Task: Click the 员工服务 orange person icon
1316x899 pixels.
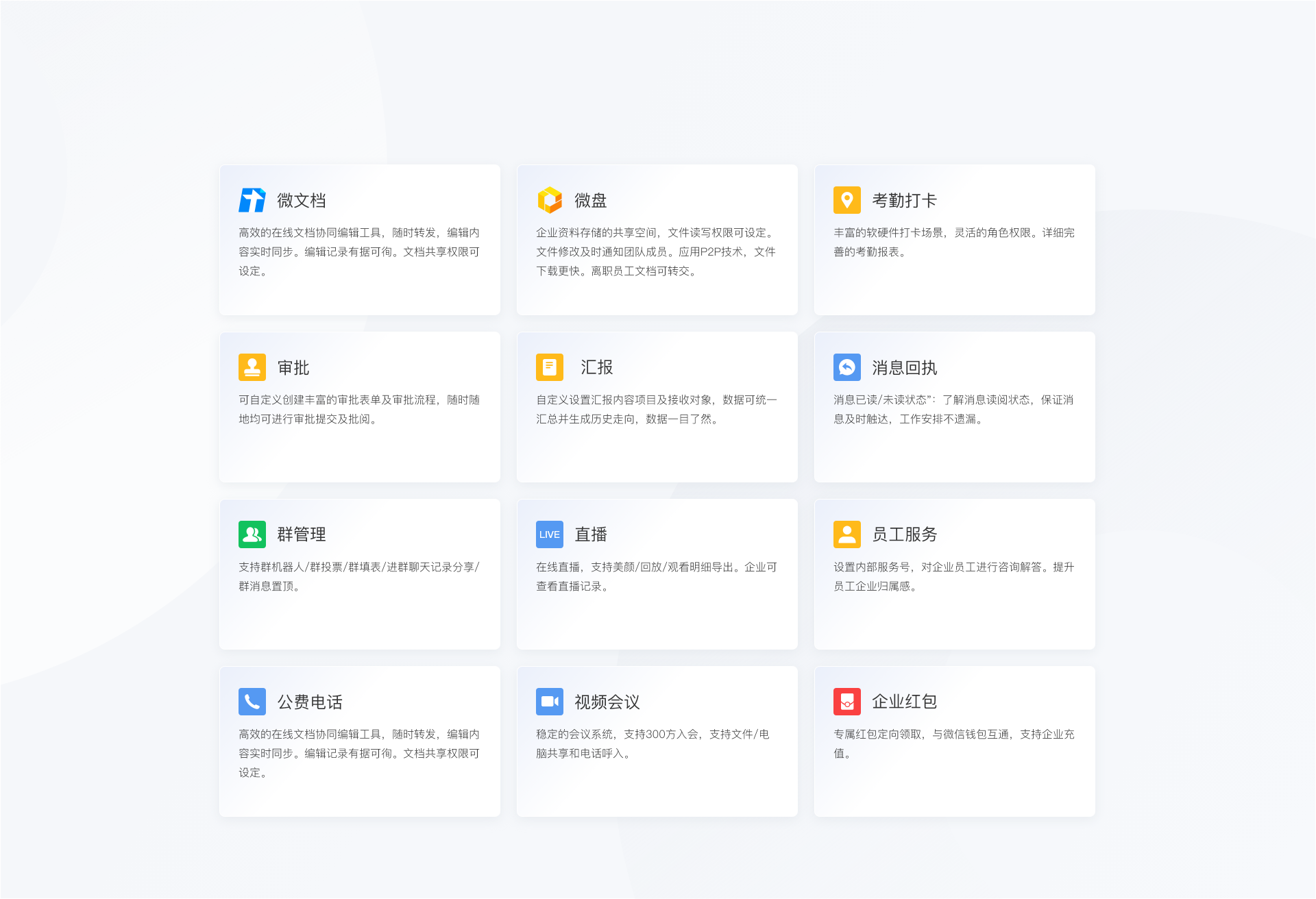Action: tap(847, 534)
